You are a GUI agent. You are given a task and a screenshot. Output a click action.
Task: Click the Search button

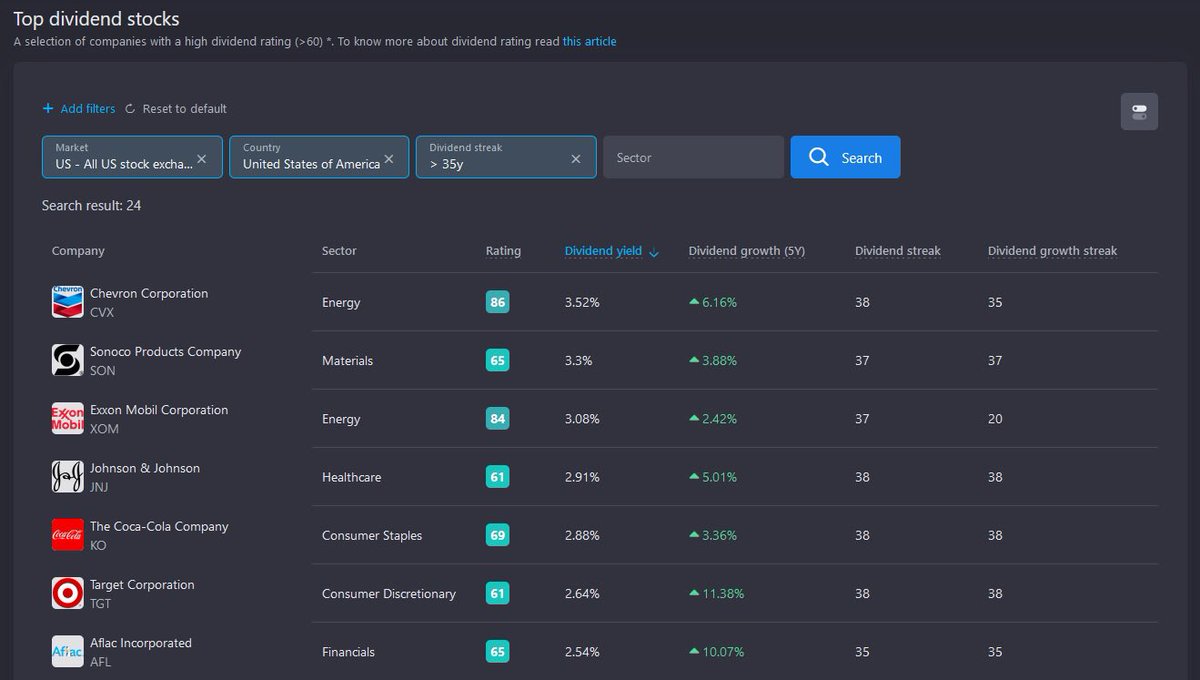point(845,157)
